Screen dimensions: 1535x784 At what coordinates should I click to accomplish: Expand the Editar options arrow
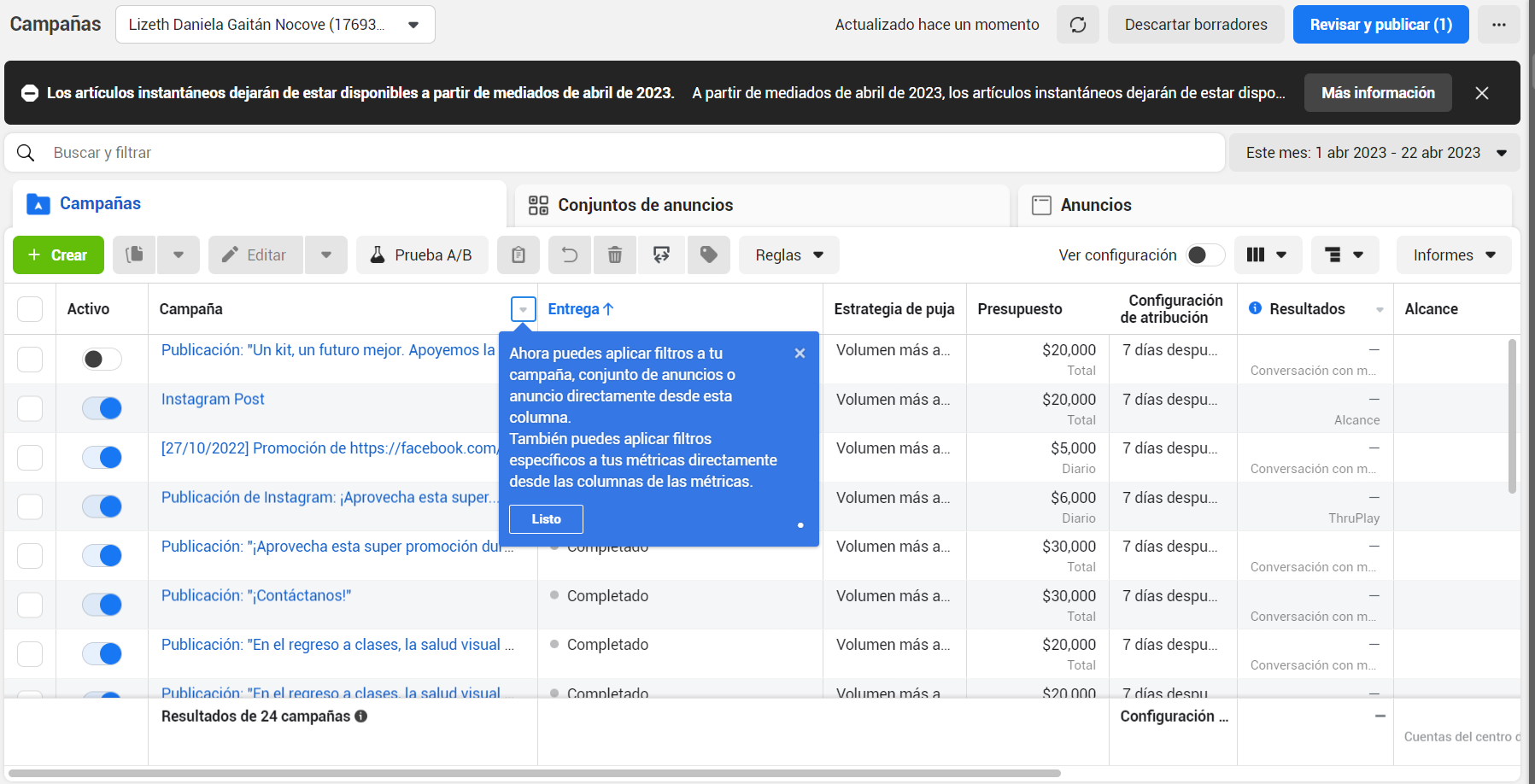[326, 255]
